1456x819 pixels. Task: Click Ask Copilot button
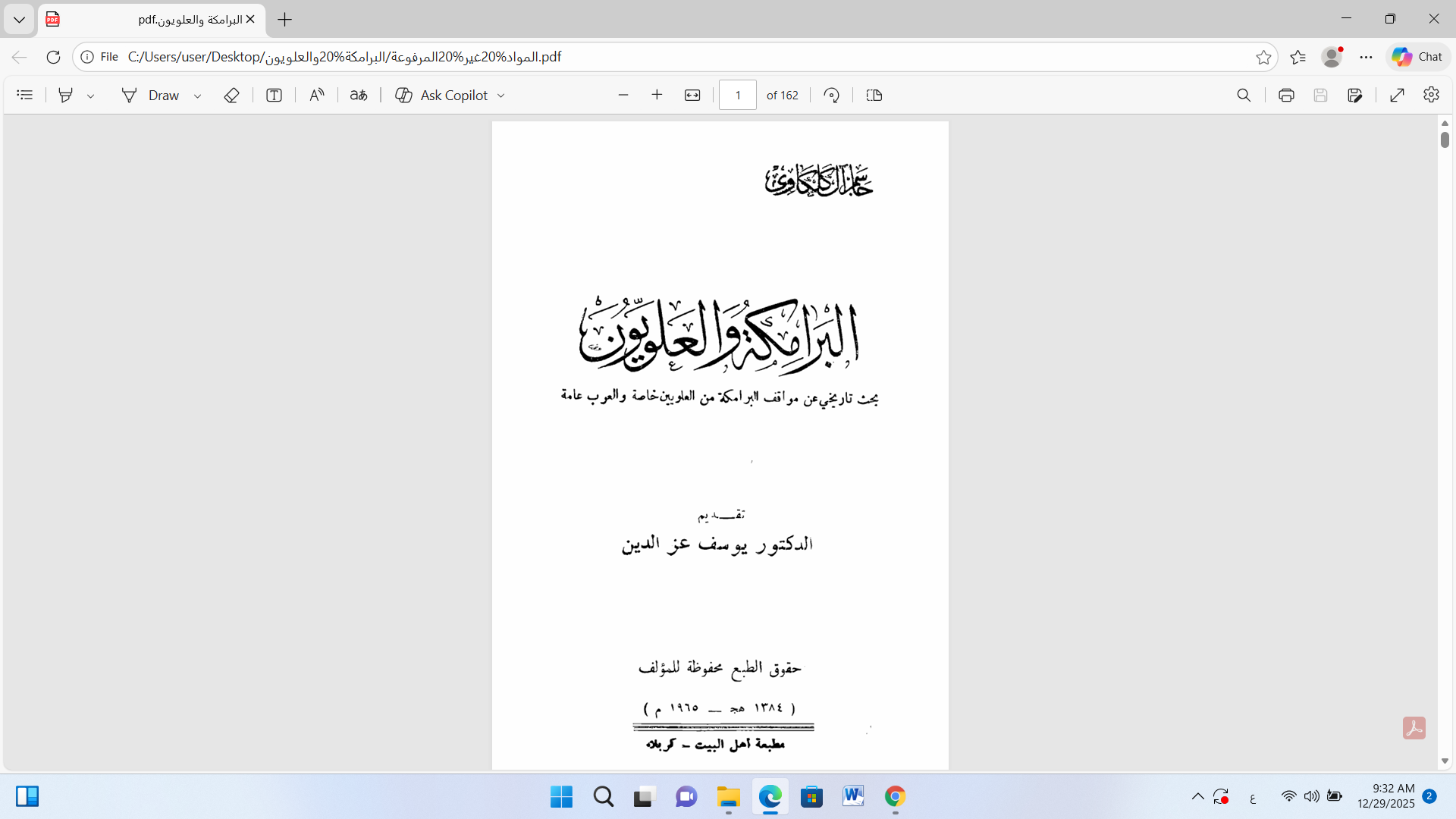click(x=442, y=95)
